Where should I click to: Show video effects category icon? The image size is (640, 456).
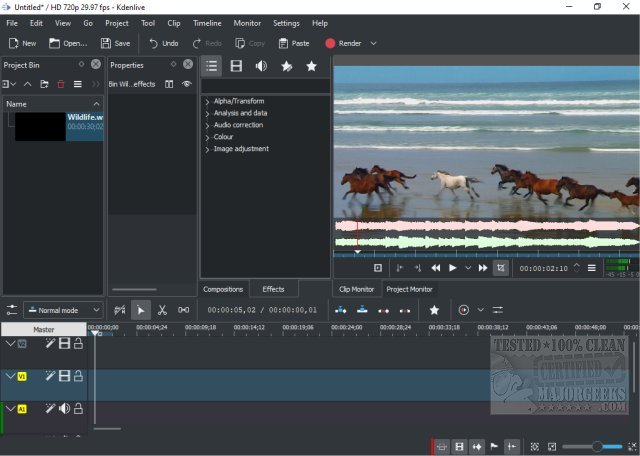pyautogui.click(x=236, y=66)
